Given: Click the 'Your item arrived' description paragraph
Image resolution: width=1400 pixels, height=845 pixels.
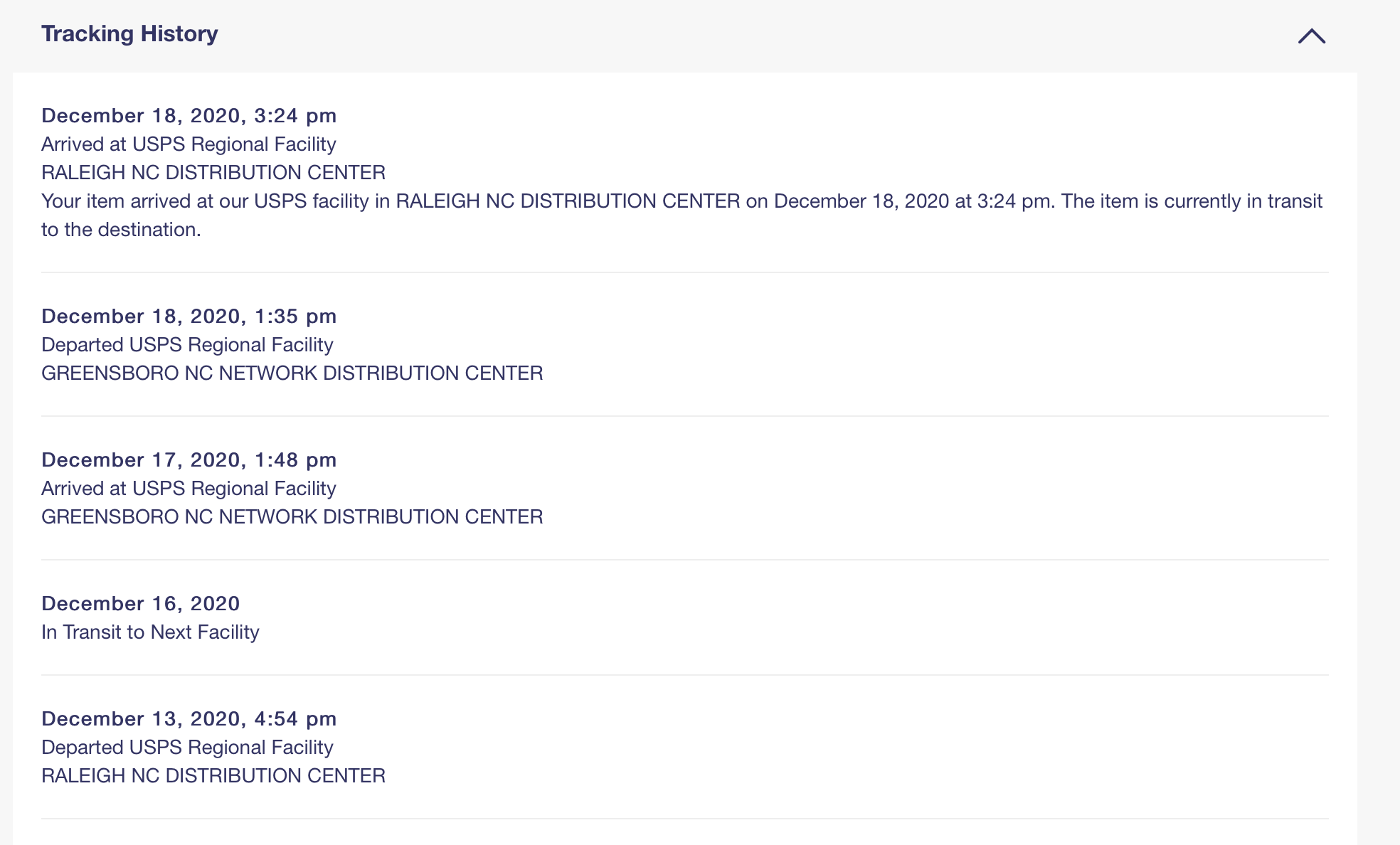Looking at the screenshot, I should coord(681,201).
